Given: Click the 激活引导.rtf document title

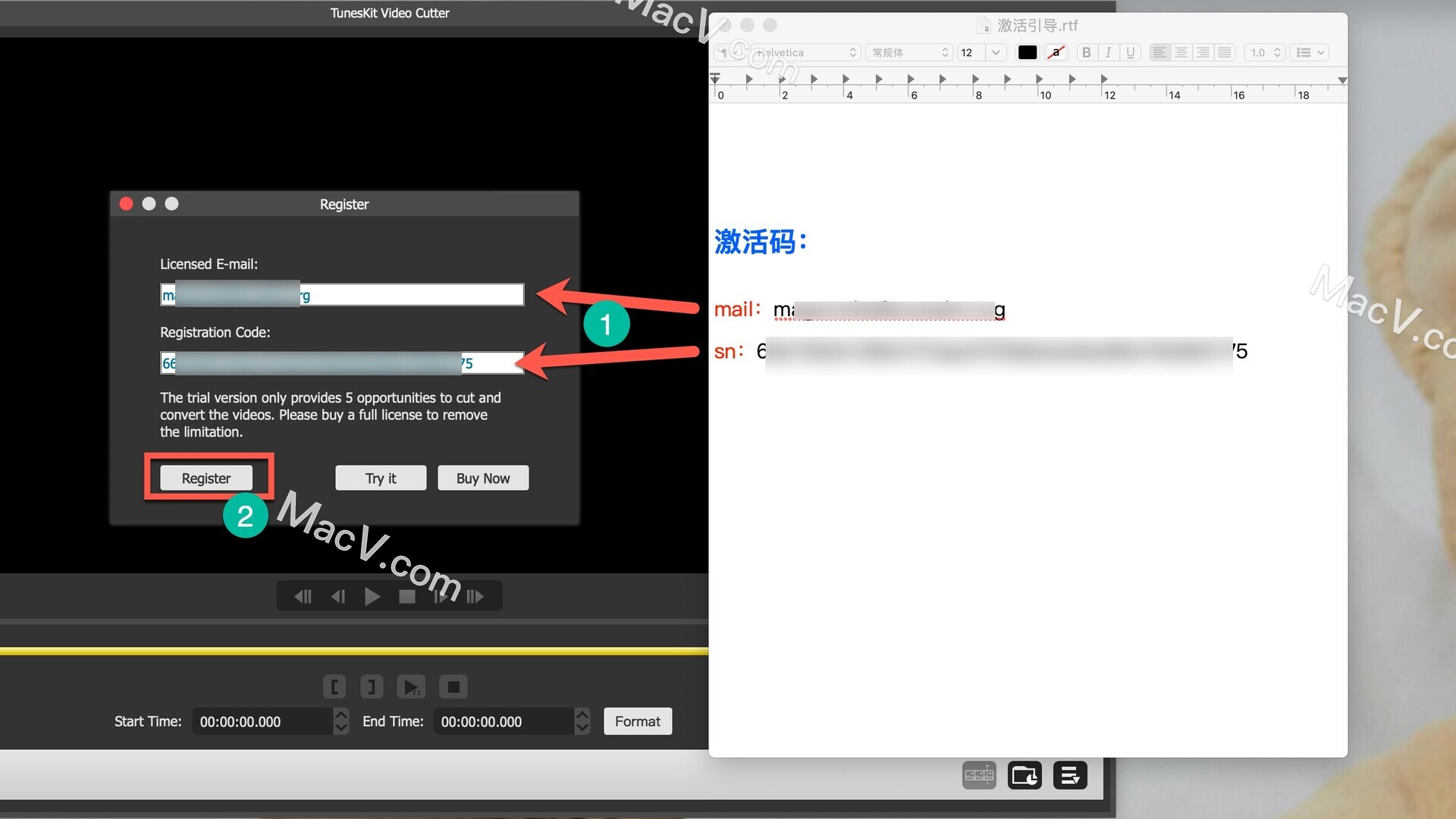Looking at the screenshot, I should point(1037,26).
